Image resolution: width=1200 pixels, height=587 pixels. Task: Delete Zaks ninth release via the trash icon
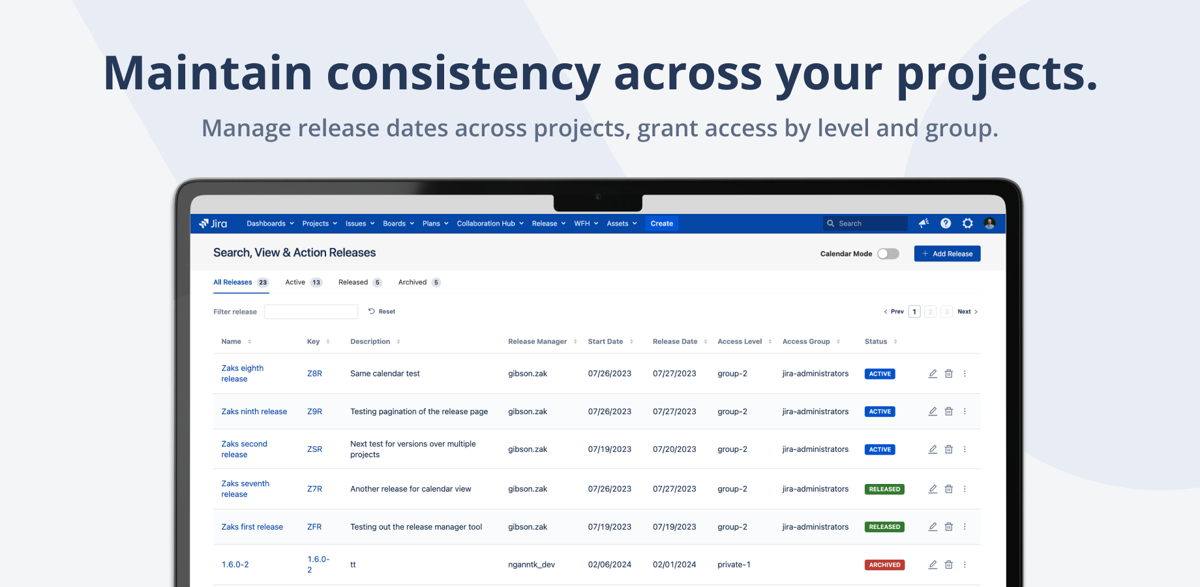(948, 411)
